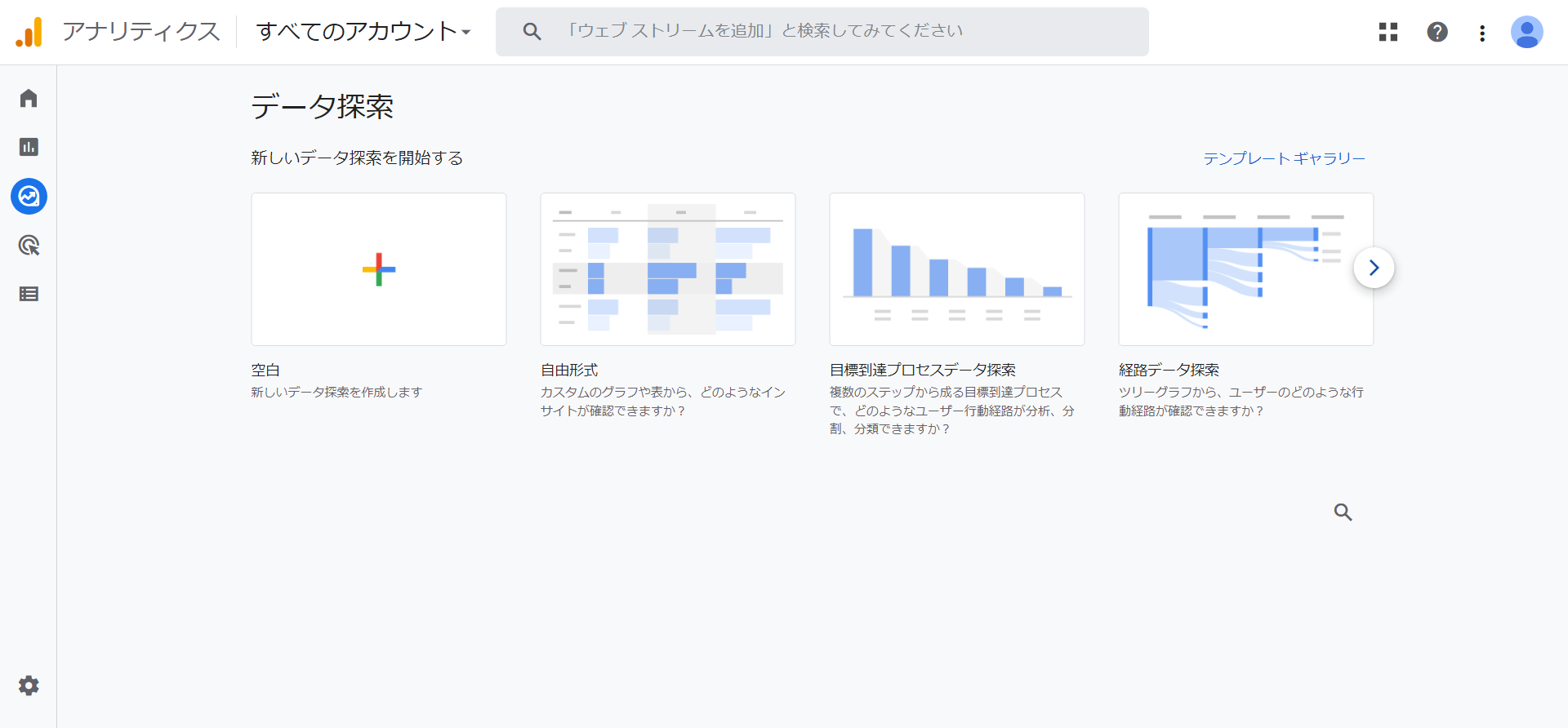The image size is (1568, 728).
Task: Open the Reports bar chart icon
Action: [x=29, y=147]
